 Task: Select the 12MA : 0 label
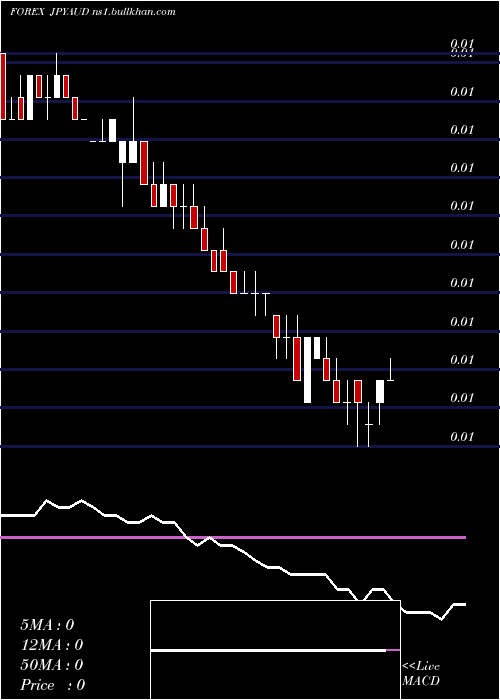coord(52,645)
